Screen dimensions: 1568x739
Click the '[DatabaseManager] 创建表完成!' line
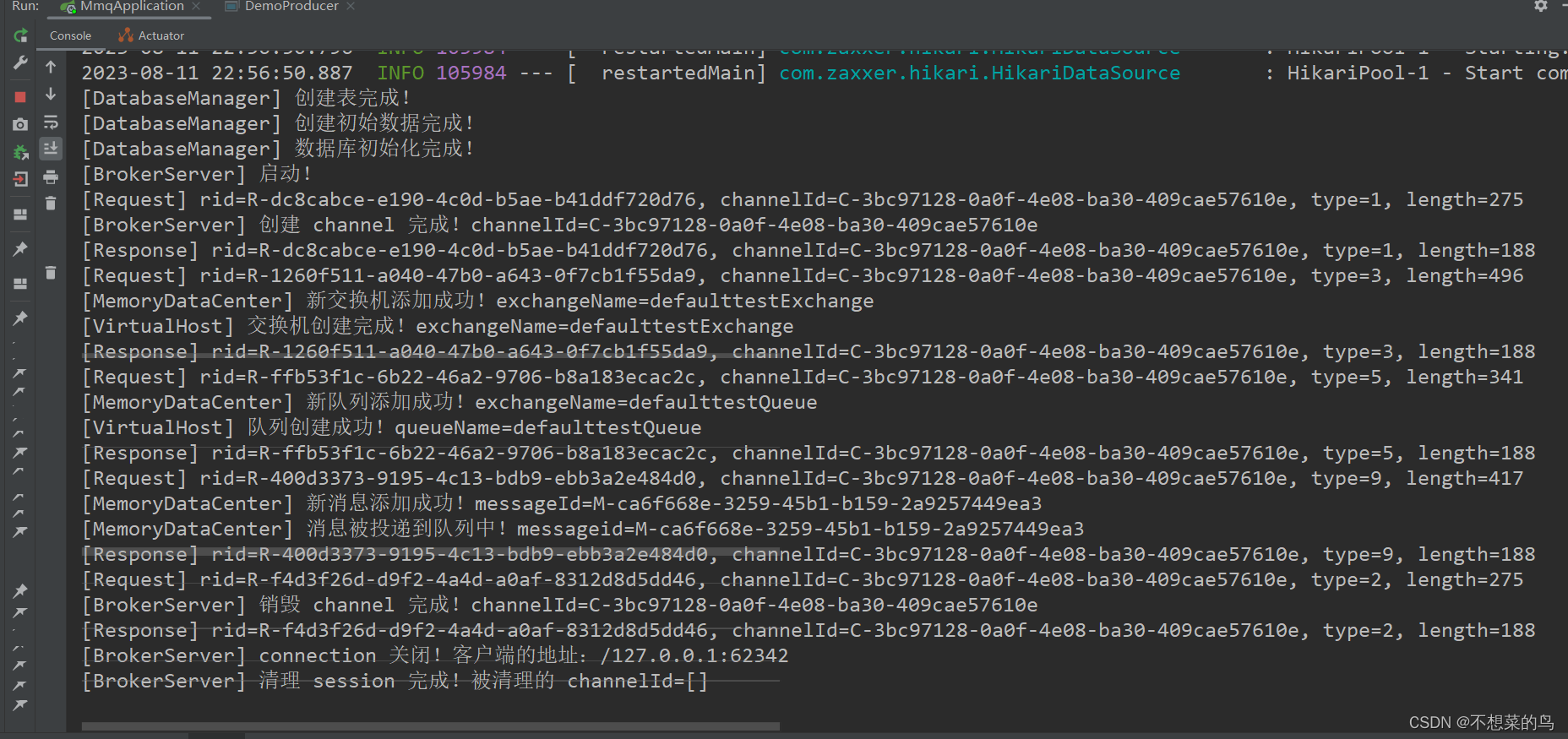(x=246, y=98)
